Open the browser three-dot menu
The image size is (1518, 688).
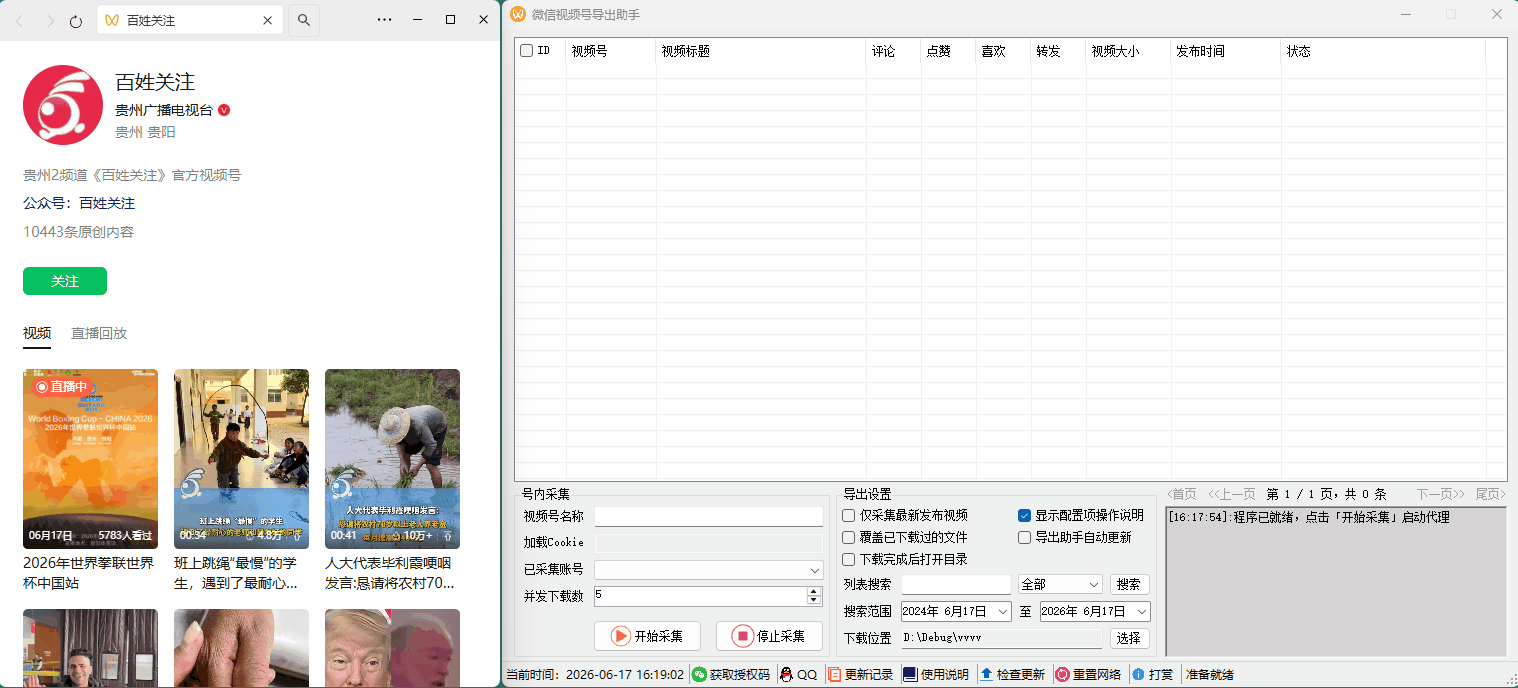[x=385, y=20]
